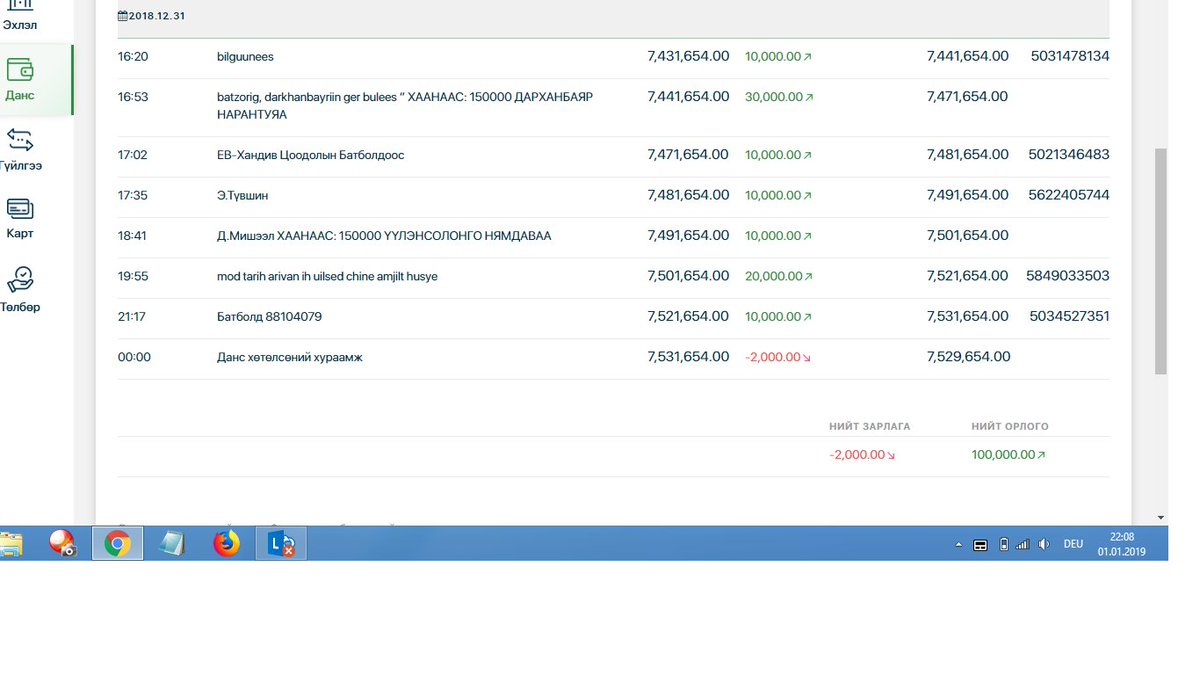Open Windows Explorer folder in taskbar
Image resolution: width=1200 pixels, height=675 pixels.
[10, 544]
